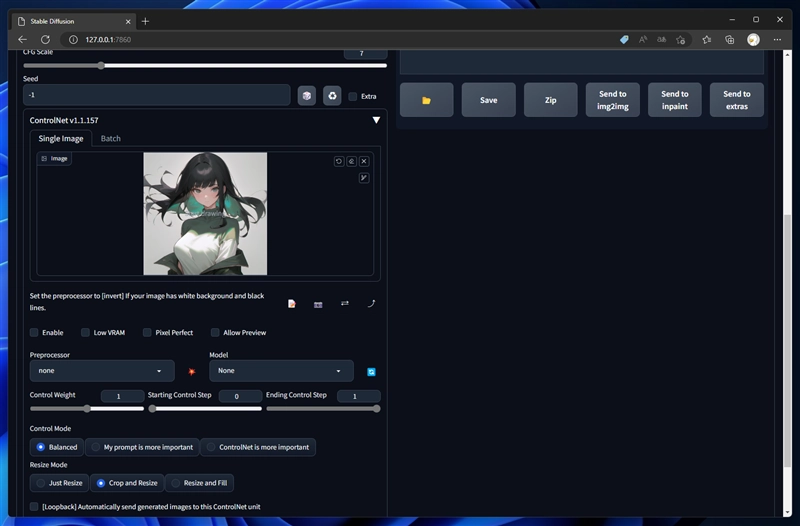800x526 pixels.
Task: Click the browser page refresh icon
Action: click(45, 39)
